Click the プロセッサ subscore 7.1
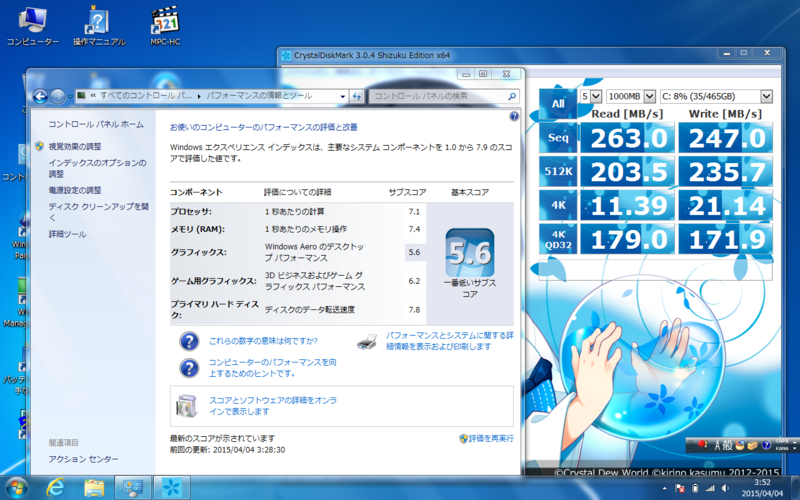 coord(414,212)
